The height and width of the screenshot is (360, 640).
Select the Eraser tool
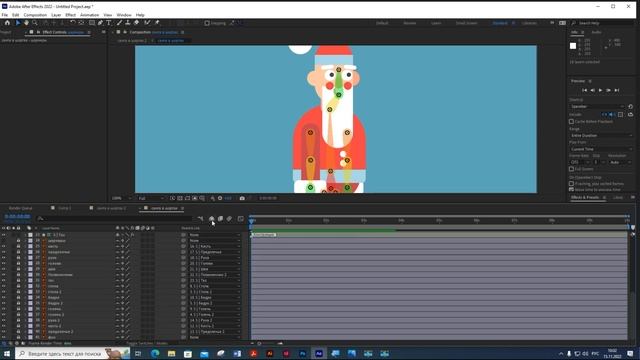136,23
